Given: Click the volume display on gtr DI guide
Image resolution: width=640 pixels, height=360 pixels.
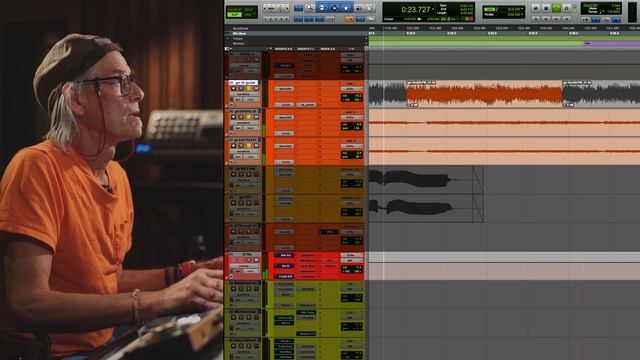Looking at the screenshot, I should [351, 96].
